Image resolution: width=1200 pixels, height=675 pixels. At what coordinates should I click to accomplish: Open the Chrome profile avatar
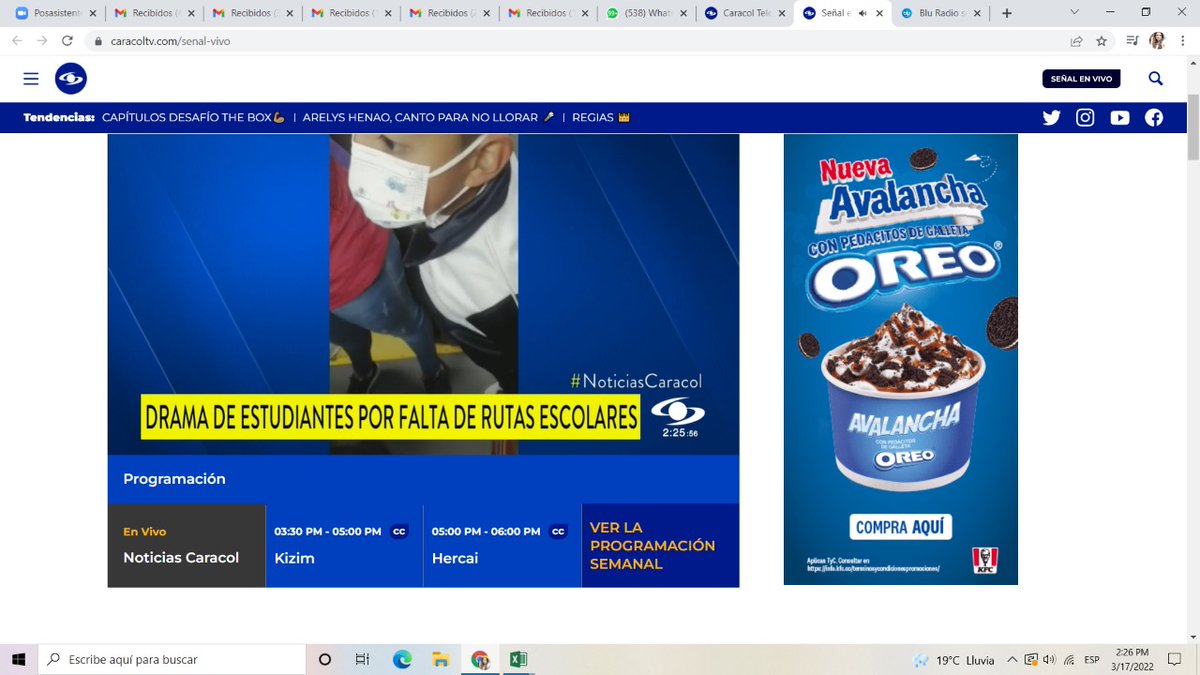[1157, 41]
